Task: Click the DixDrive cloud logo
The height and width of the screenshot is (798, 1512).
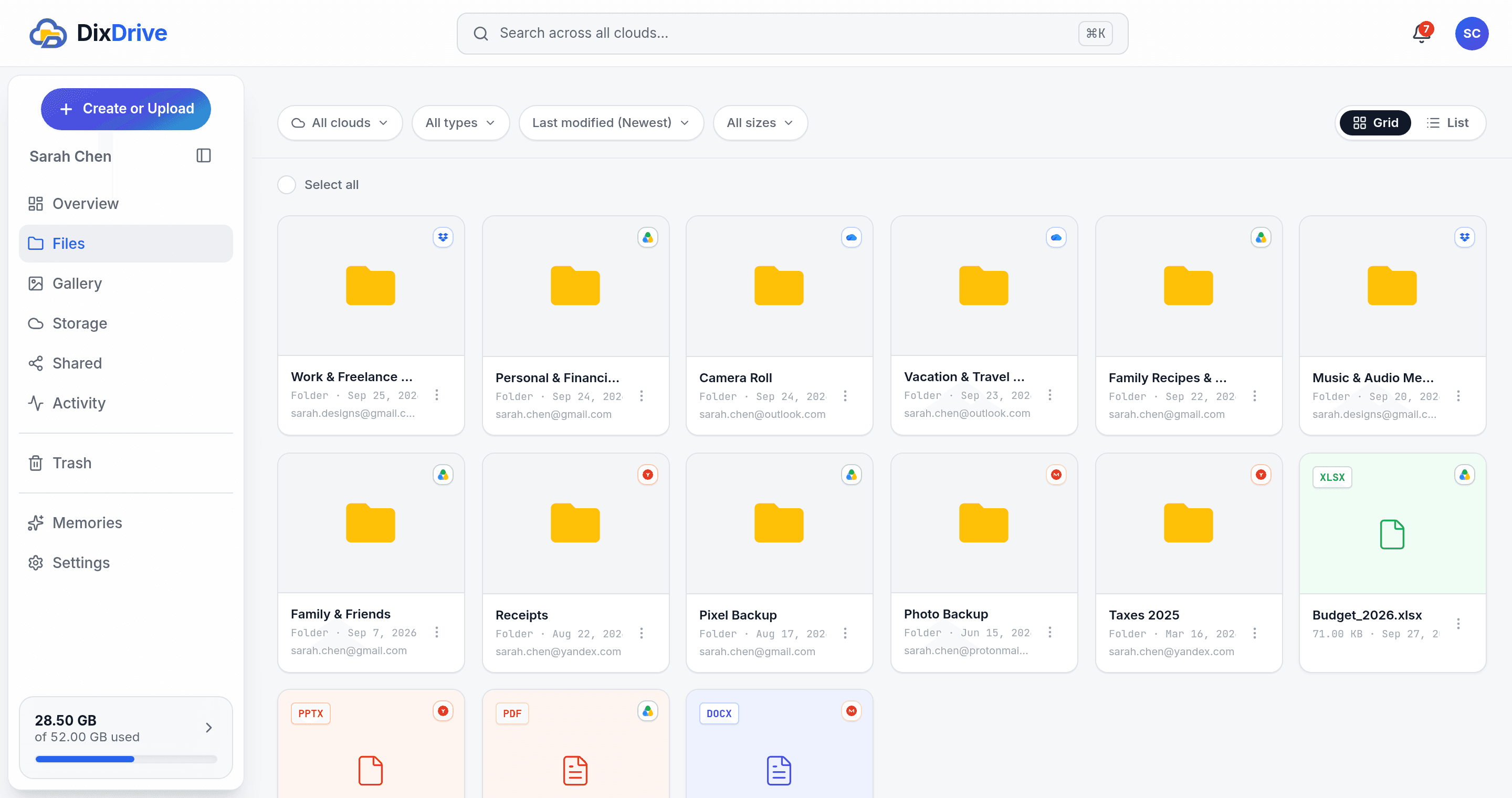Action: point(48,34)
